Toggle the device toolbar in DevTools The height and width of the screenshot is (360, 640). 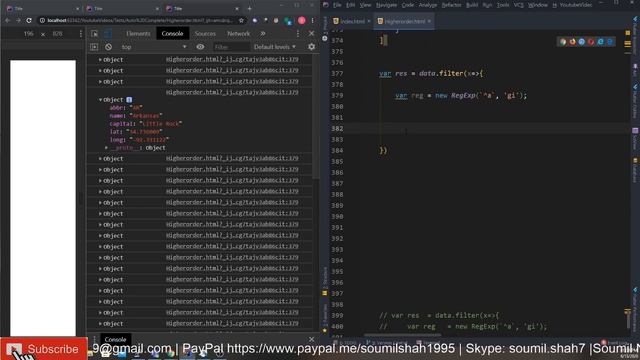click(x=107, y=34)
